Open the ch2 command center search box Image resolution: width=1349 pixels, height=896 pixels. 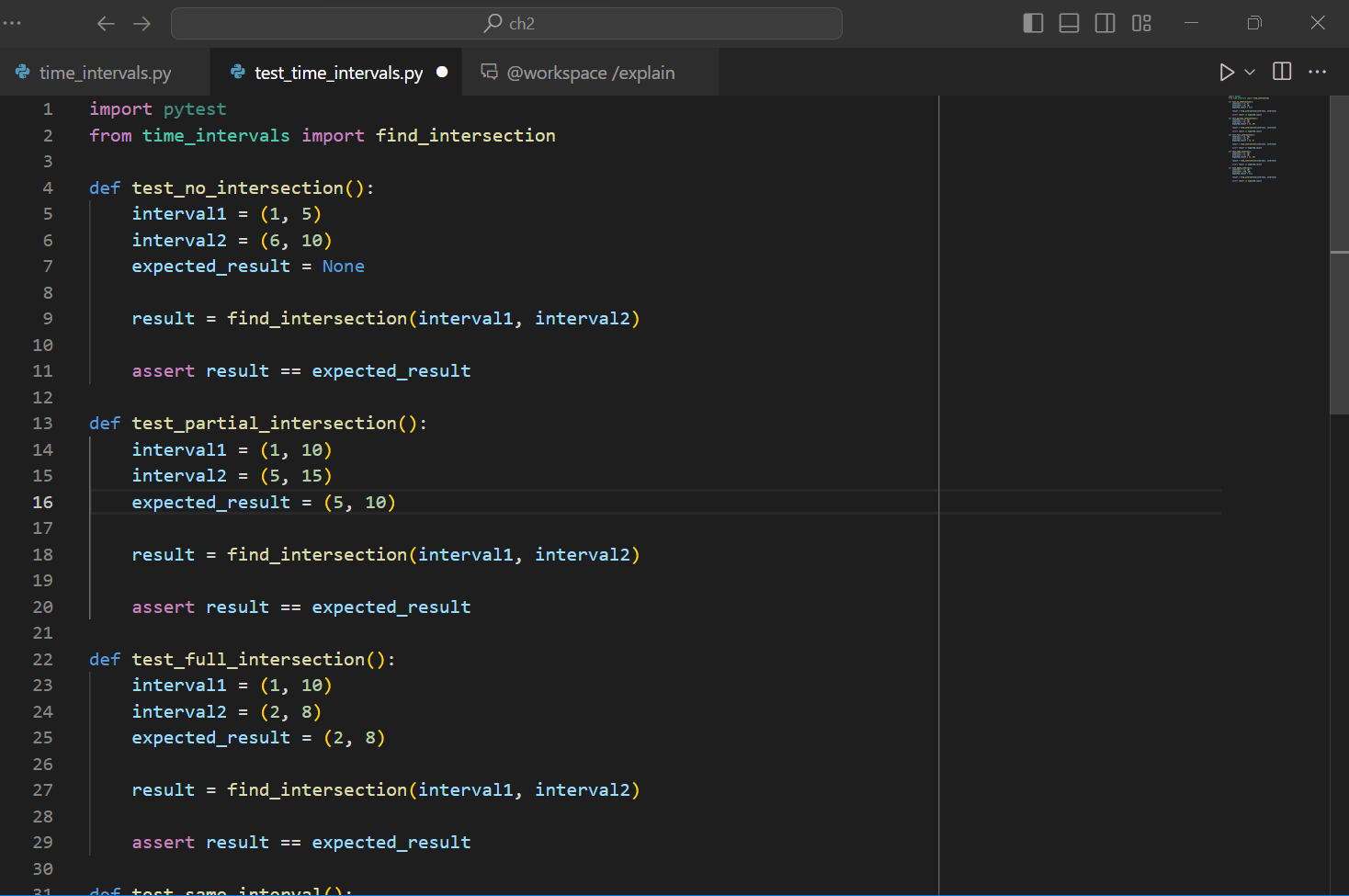(x=506, y=23)
